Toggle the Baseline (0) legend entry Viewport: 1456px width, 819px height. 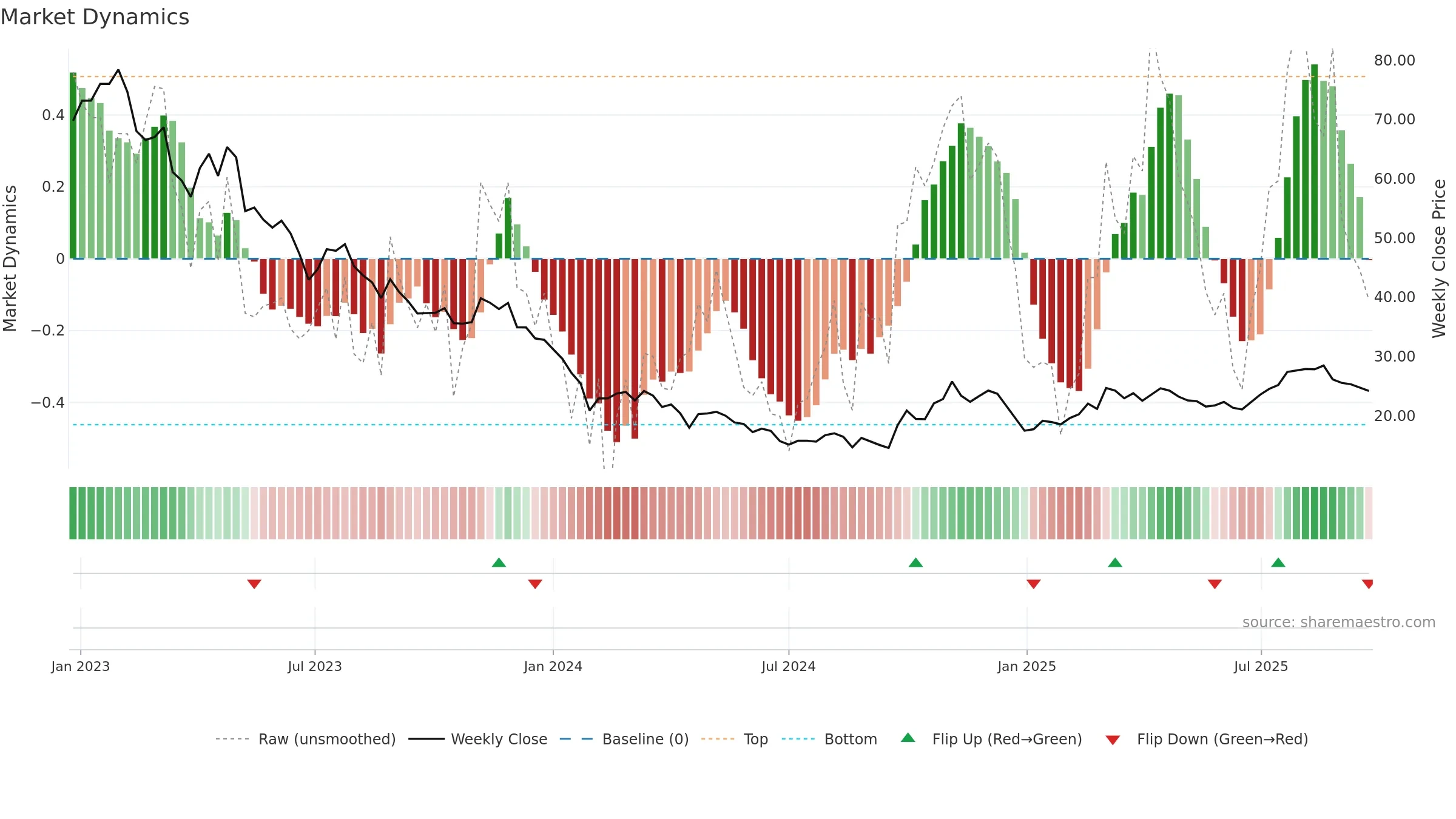[624, 739]
